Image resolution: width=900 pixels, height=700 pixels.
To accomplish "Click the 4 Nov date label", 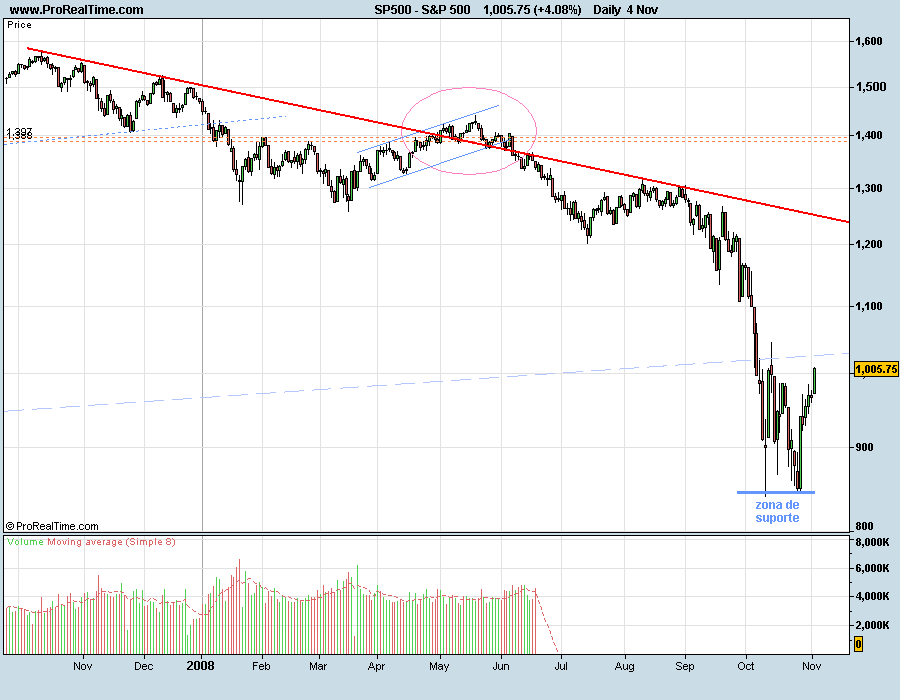I will click(x=642, y=10).
